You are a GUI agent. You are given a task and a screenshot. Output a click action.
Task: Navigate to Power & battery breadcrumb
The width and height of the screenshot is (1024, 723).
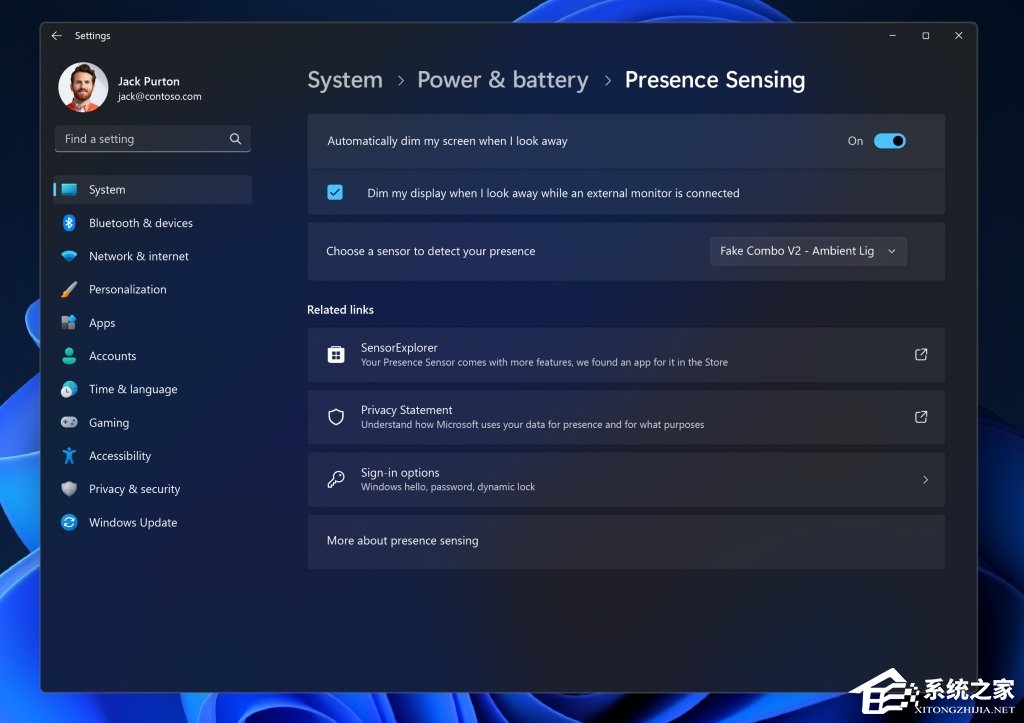click(503, 80)
